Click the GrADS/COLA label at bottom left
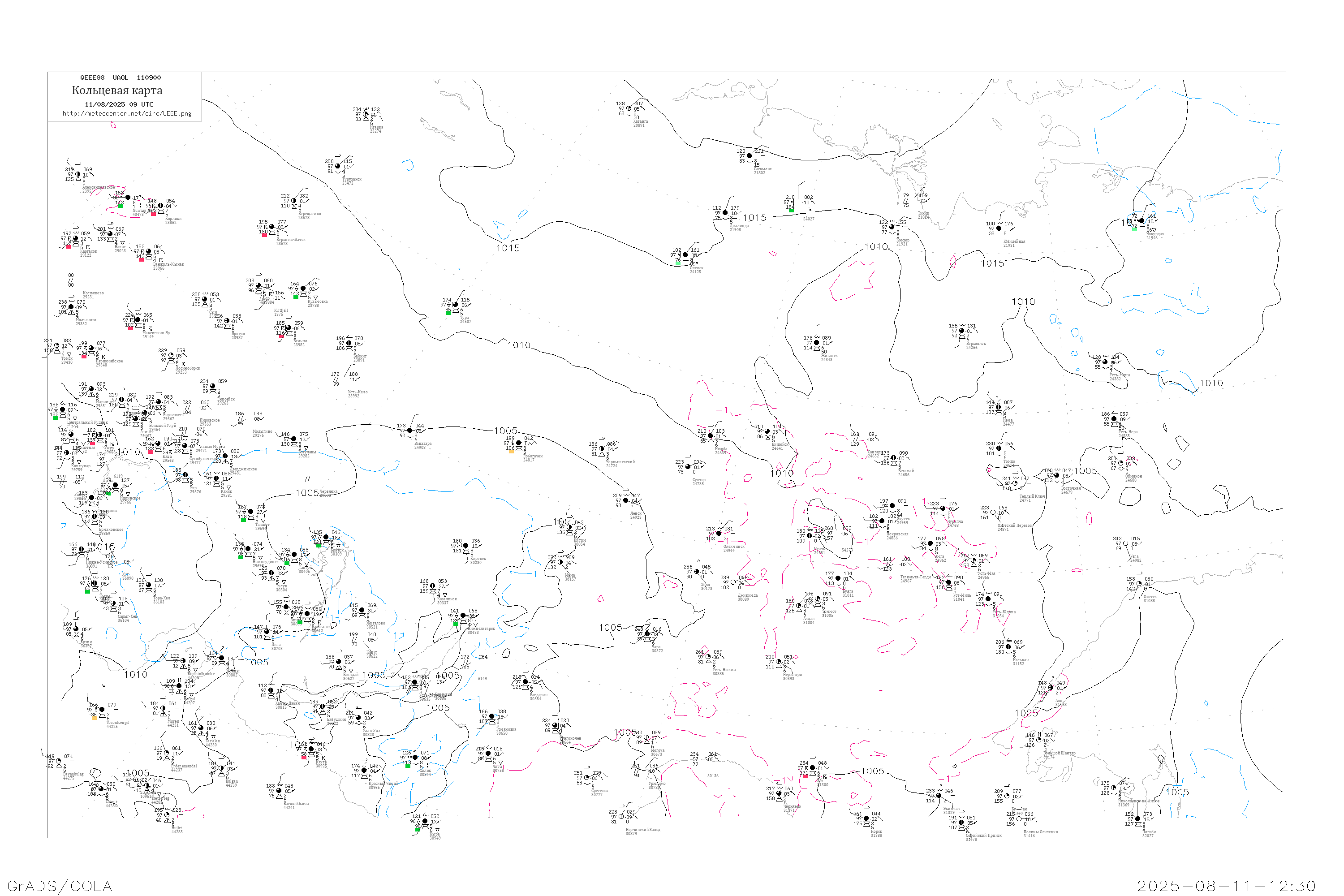Screen dimensions: 1344x896 60,886
